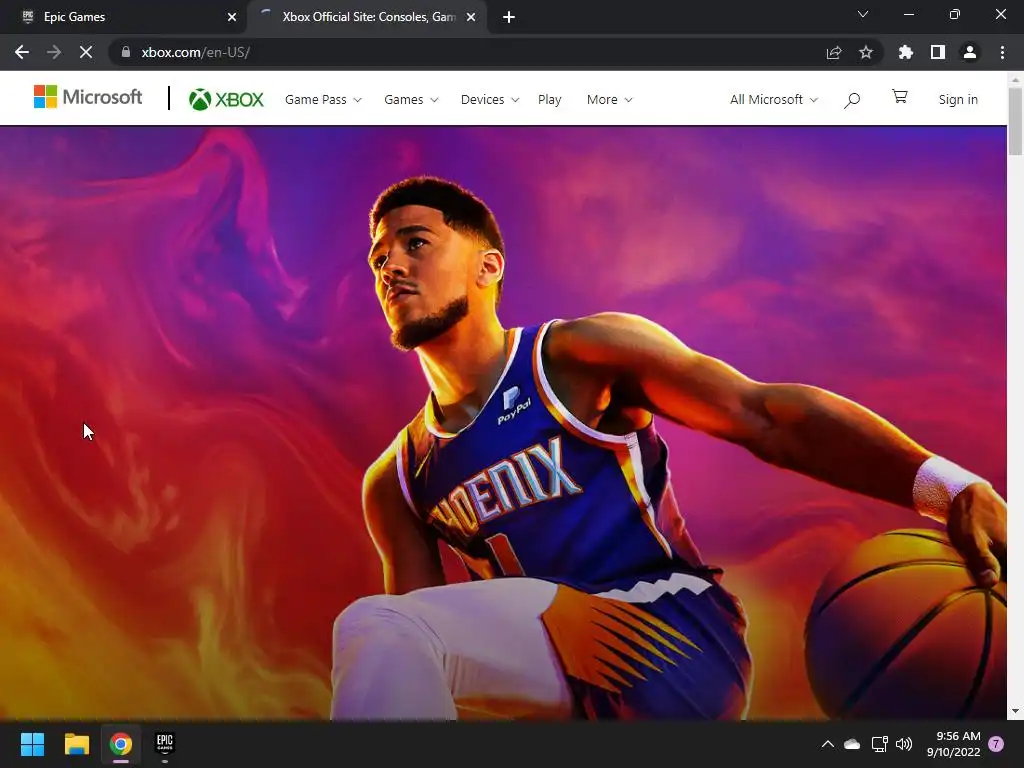The height and width of the screenshot is (768, 1024).
Task: Switch to the Epic Games tab
Action: click(x=124, y=17)
